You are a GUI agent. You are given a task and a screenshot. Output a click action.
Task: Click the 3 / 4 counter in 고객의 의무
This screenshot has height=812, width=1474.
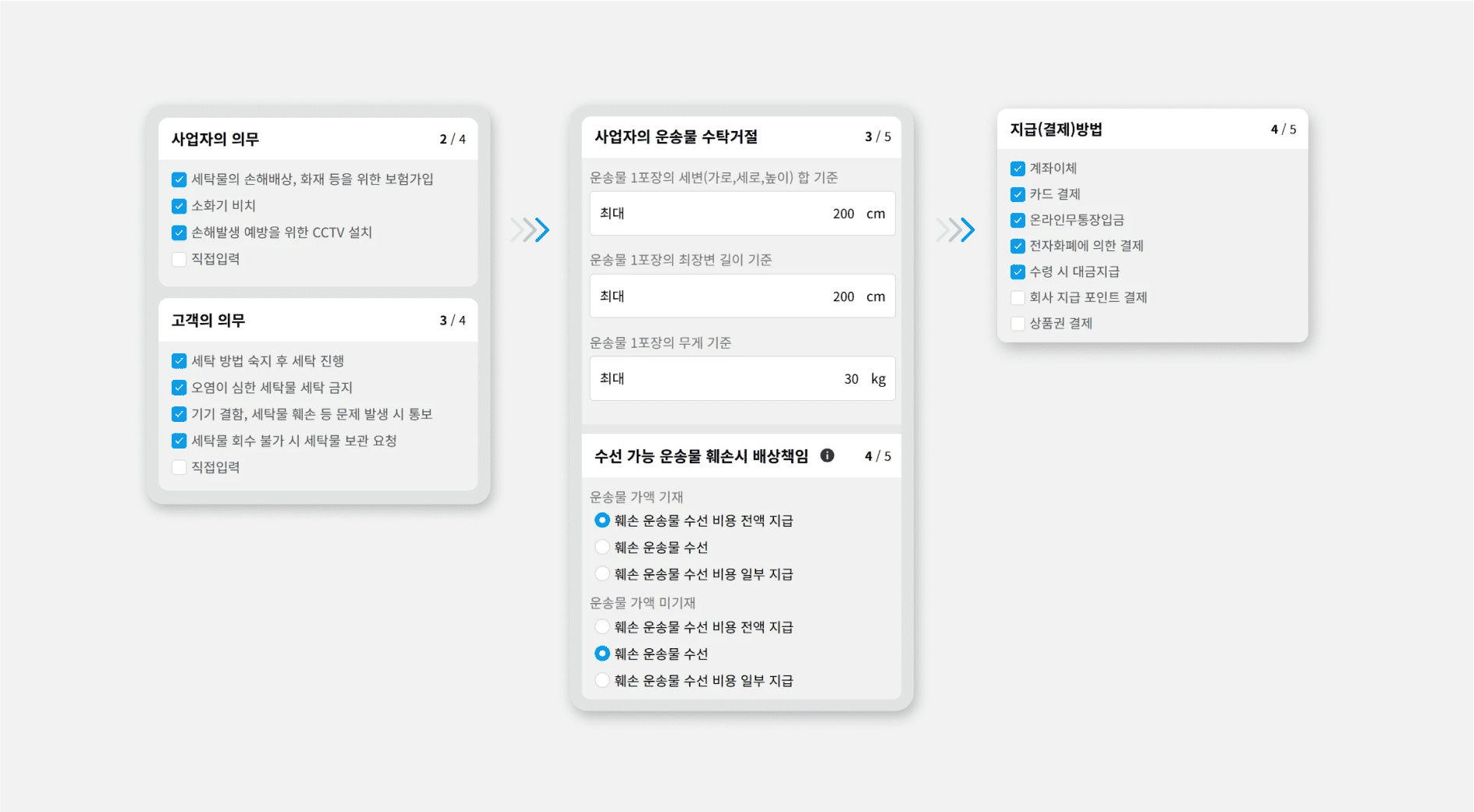(453, 321)
